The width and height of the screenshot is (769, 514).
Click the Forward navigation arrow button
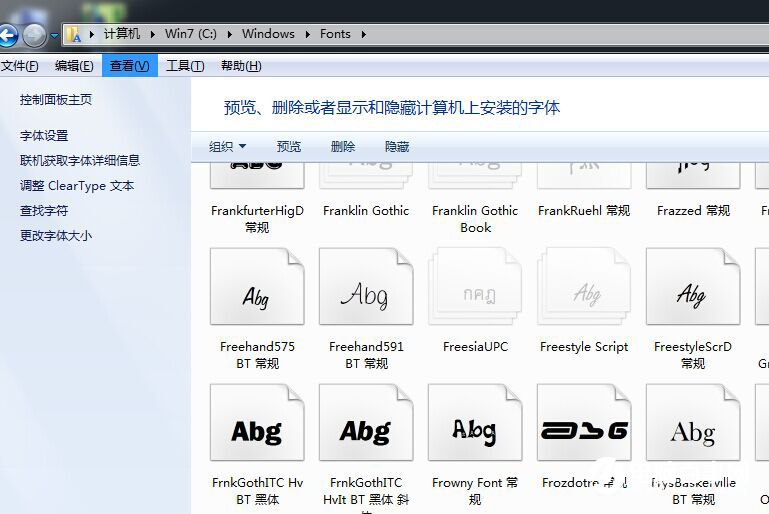coord(34,35)
